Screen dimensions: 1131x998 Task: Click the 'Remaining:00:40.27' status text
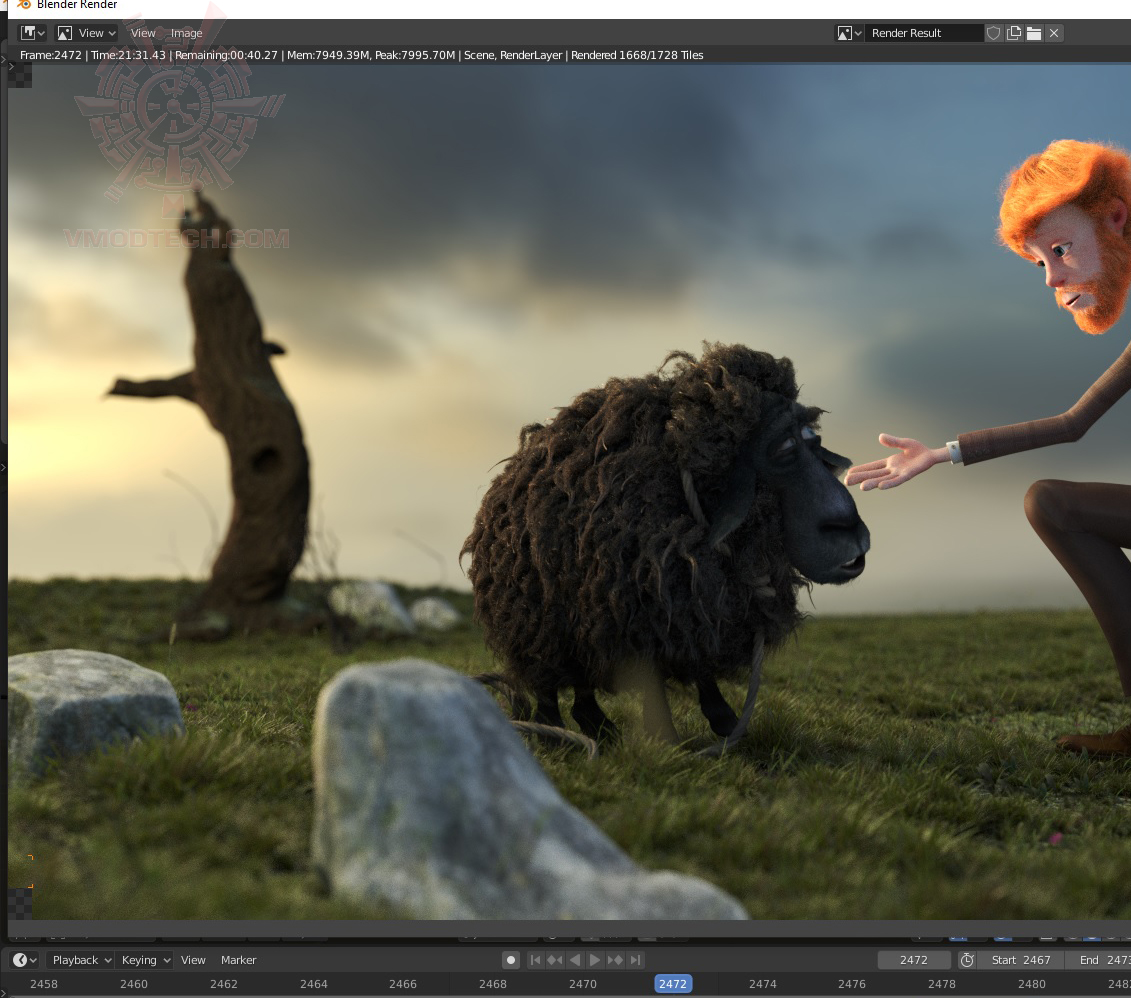click(x=226, y=55)
